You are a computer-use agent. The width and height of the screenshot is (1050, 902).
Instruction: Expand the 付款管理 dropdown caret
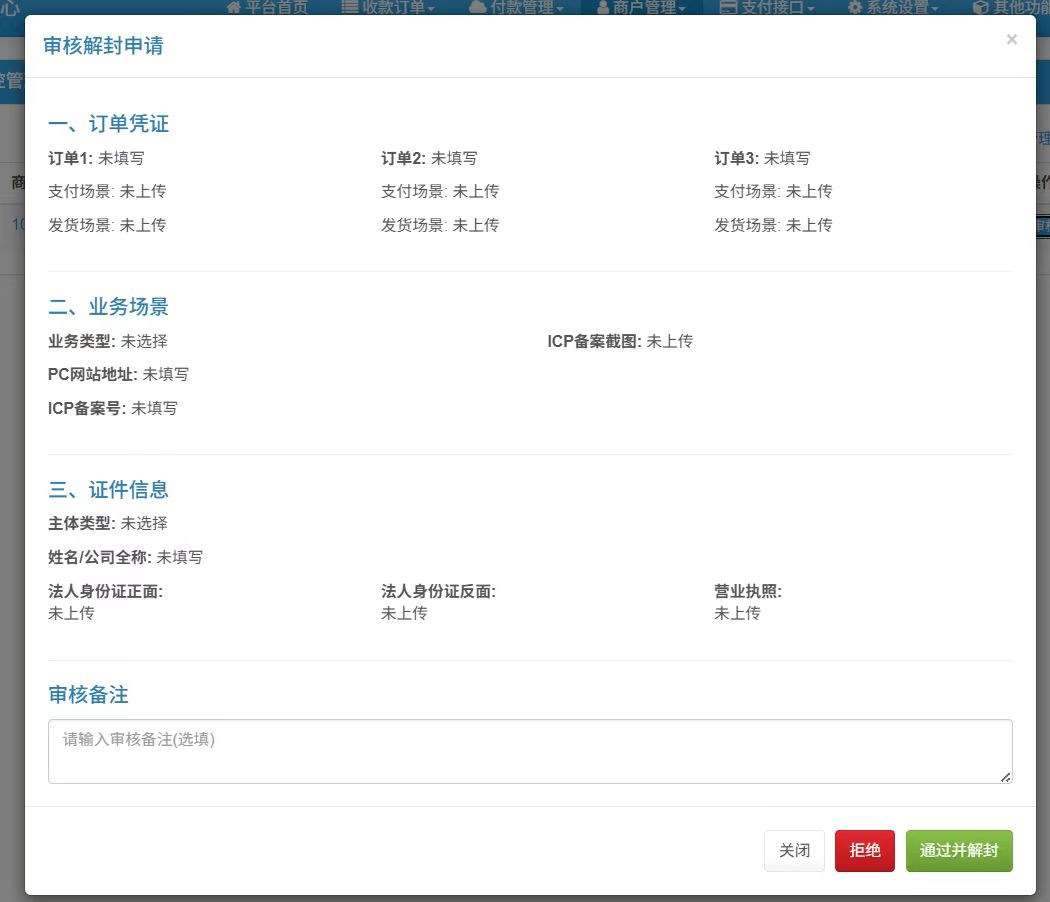pos(560,8)
